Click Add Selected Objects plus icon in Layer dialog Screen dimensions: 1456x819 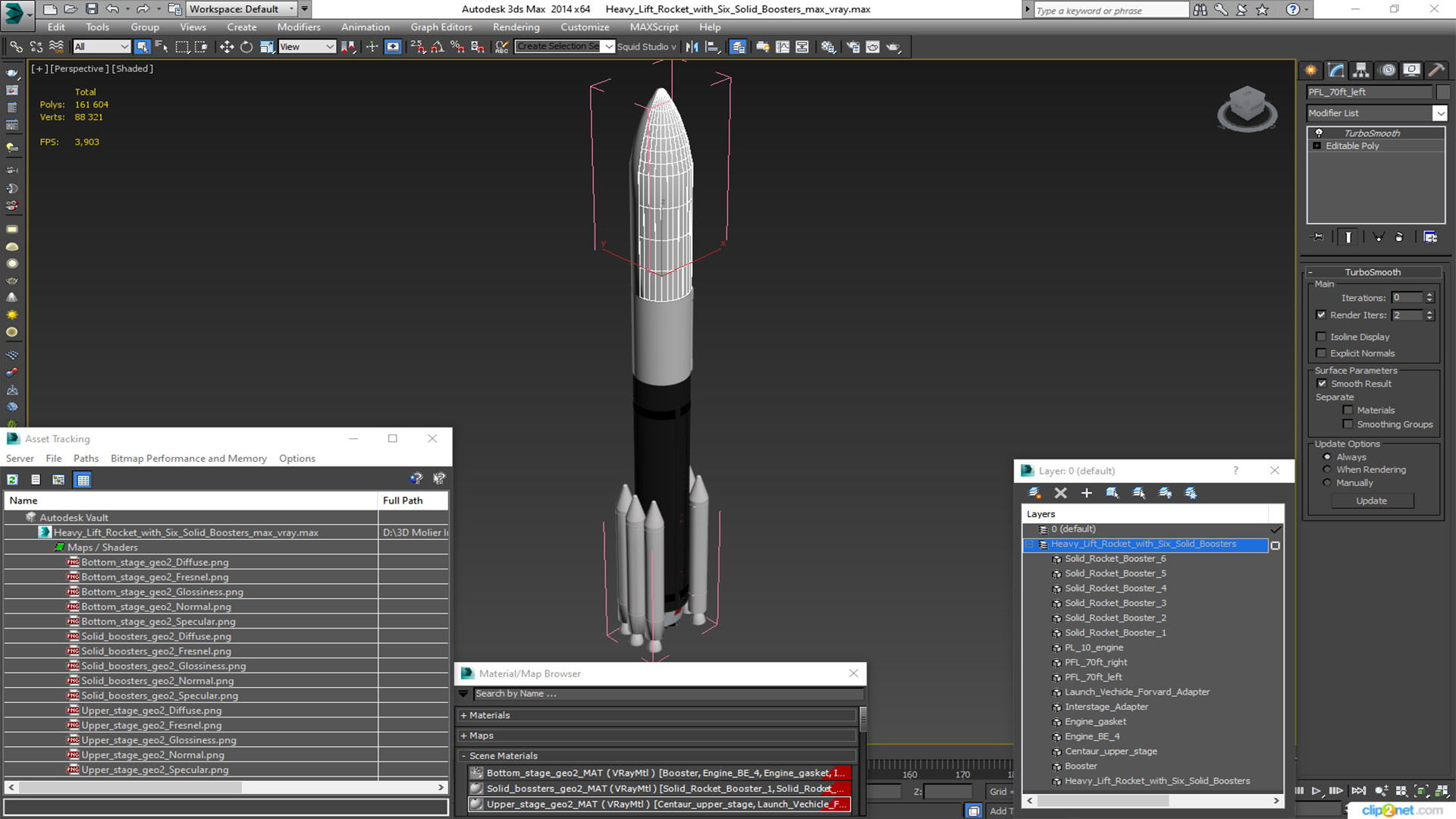[x=1087, y=493]
